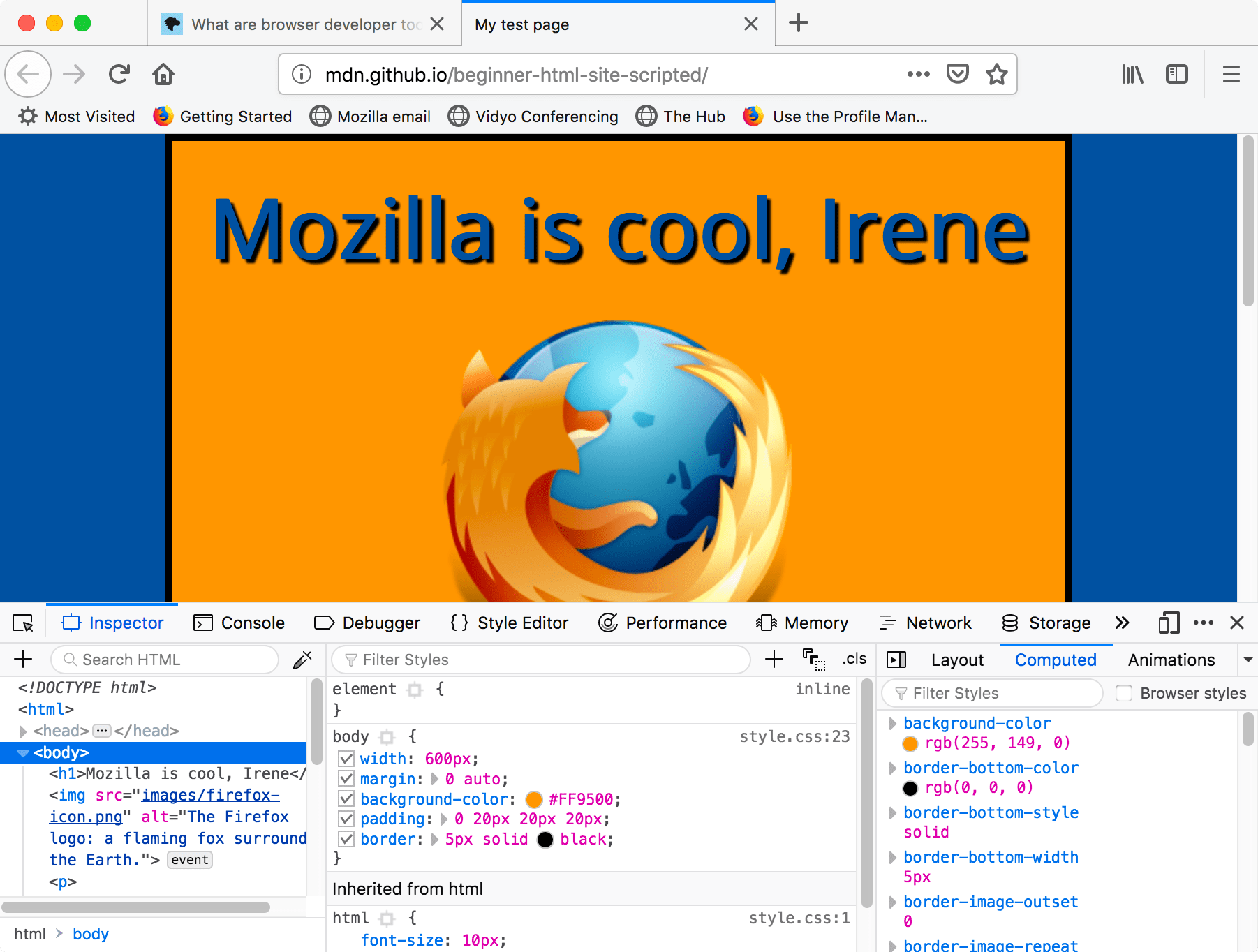Screen dimensions: 1258x952
Task: Uncheck the width property checkbox
Action: (x=346, y=759)
